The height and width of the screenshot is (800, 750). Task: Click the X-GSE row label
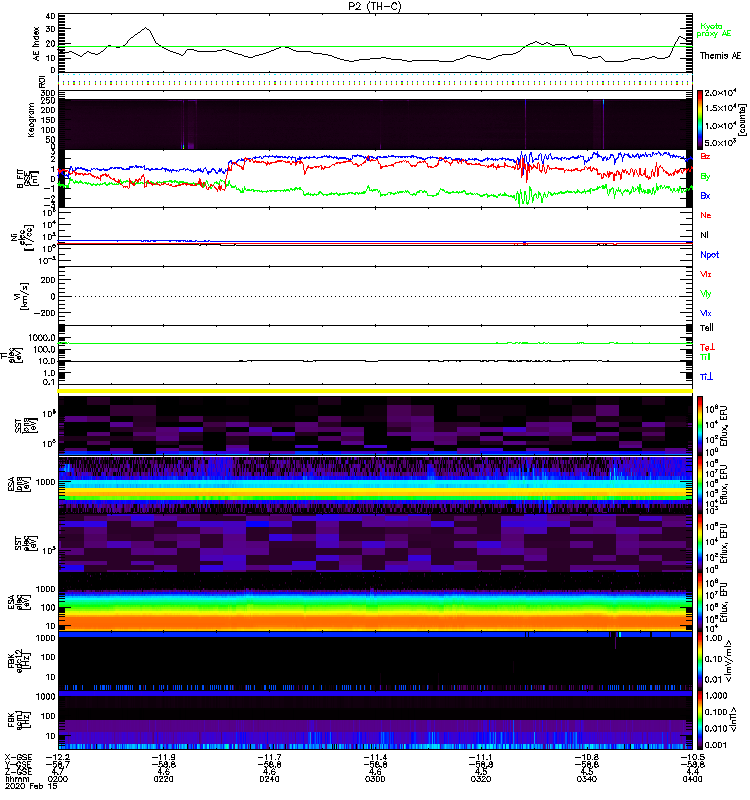pos(18,757)
